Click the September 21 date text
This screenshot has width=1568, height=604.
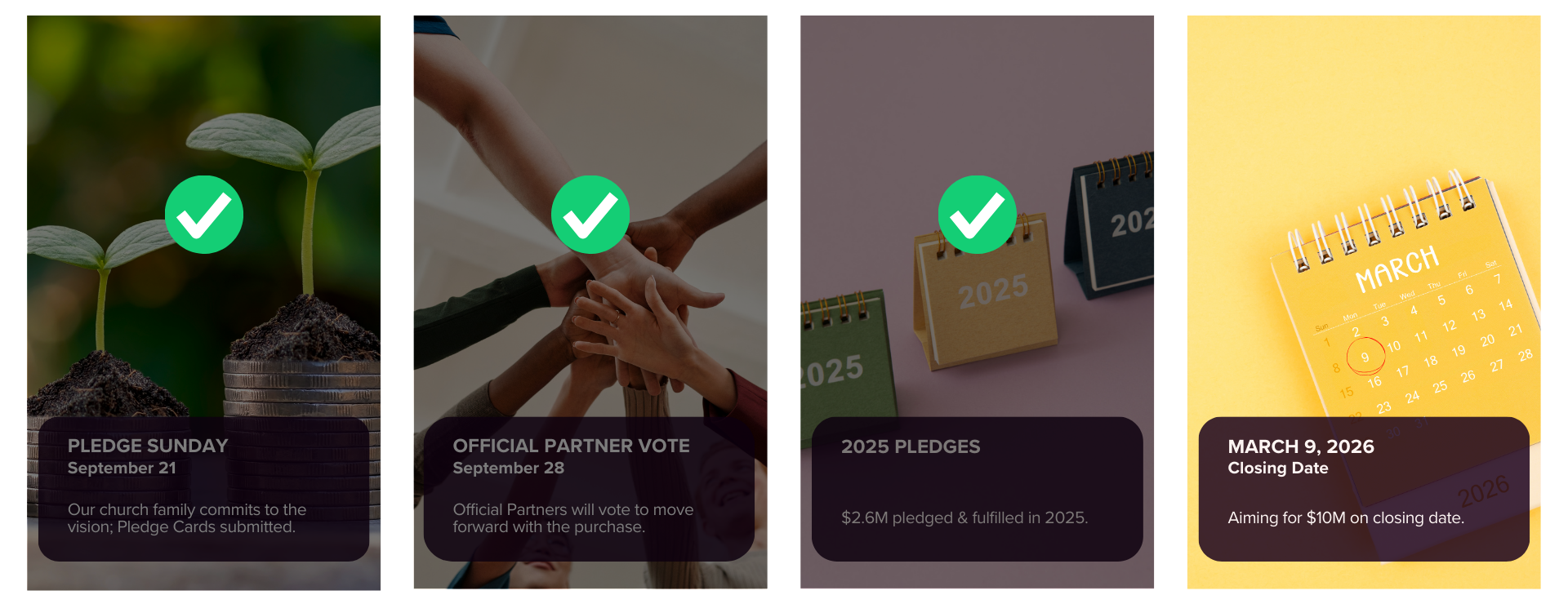pyautogui.click(x=122, y=468)
